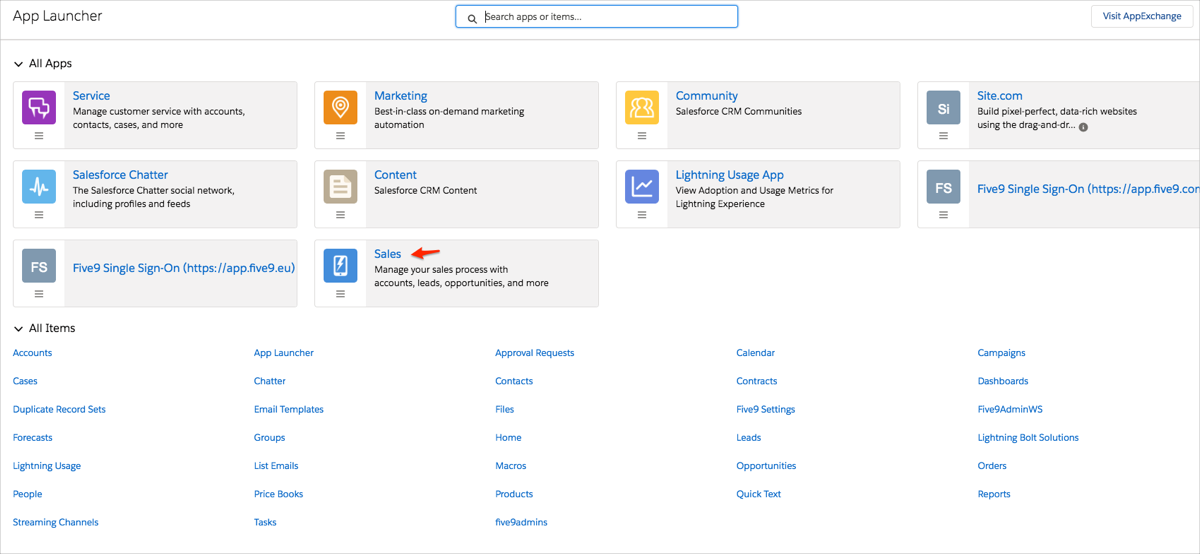Screen dimensions: 1200x554
Task: Click the Content document icon
Action: coord(340,186)
